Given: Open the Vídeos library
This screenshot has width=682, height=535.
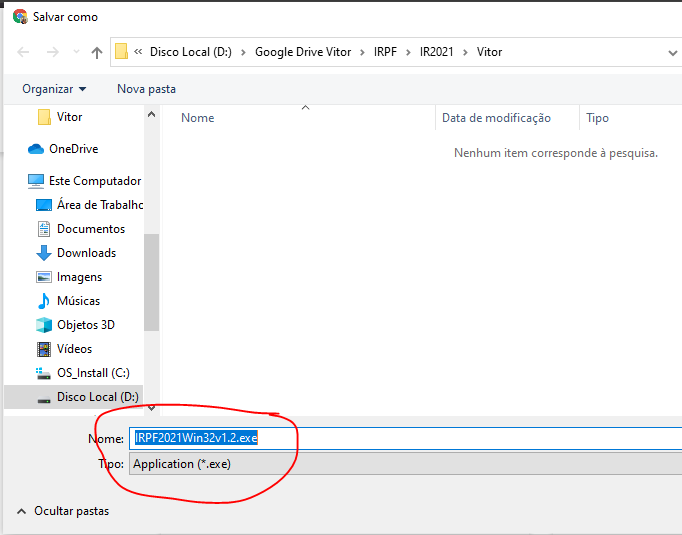Looking at the screenshot, I should 74,349.
